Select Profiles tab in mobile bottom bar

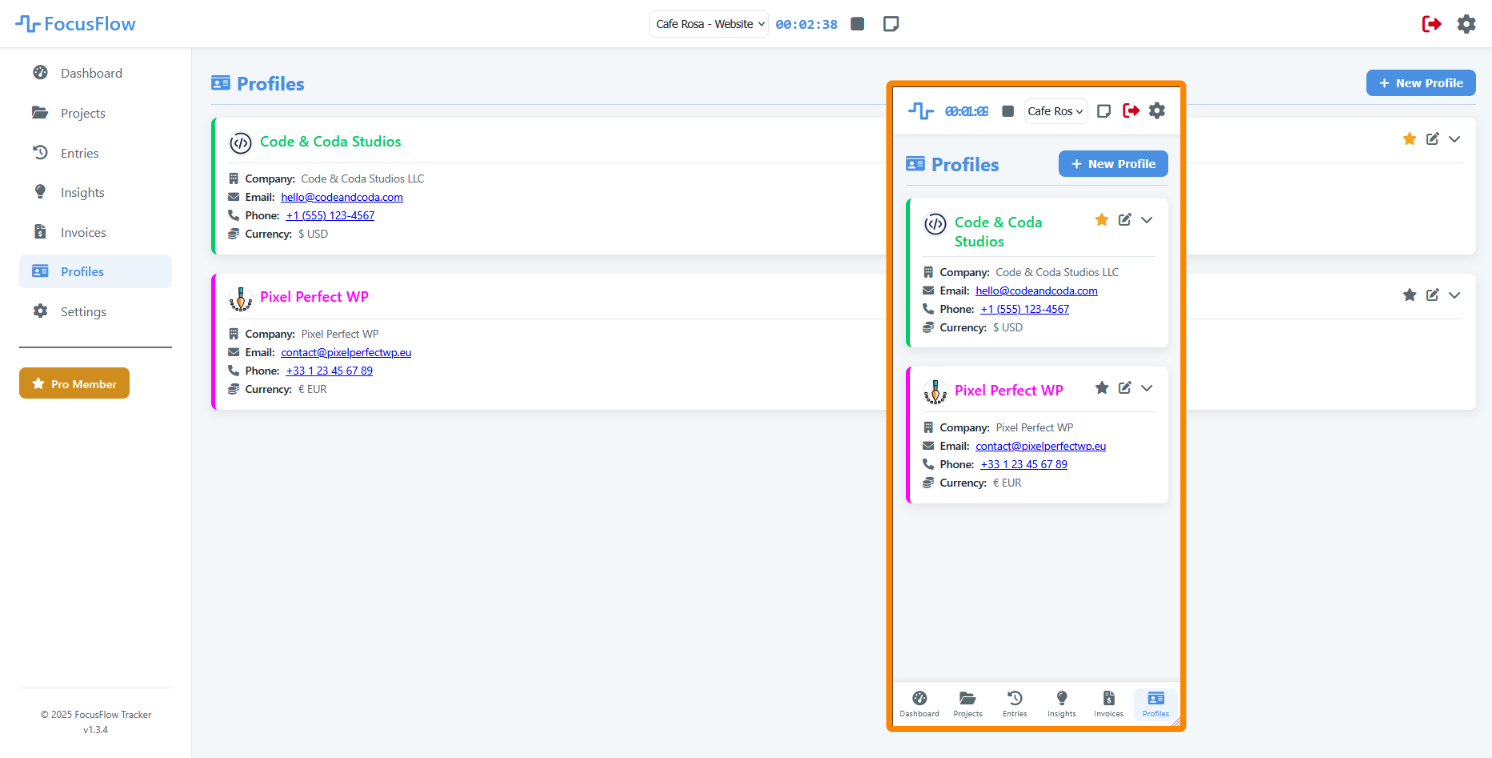tap(1156, 704)
